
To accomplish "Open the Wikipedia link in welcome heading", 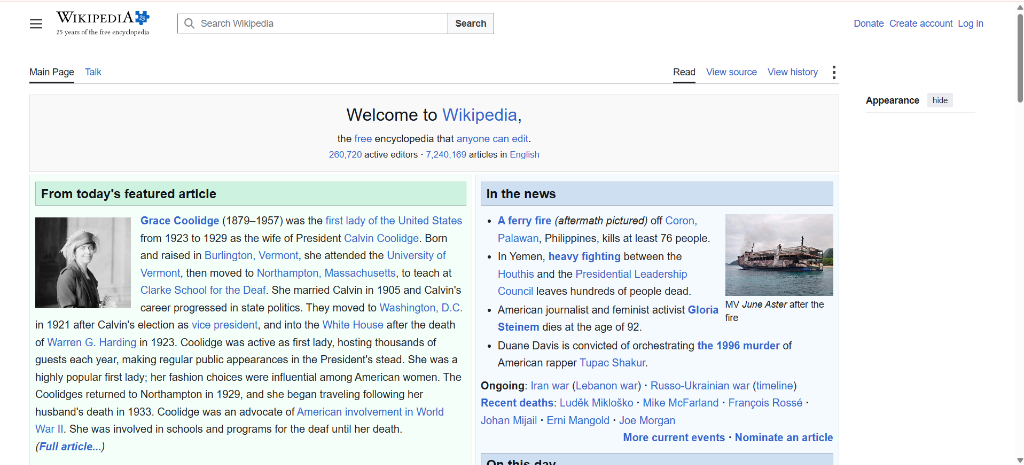I will 480,115.
